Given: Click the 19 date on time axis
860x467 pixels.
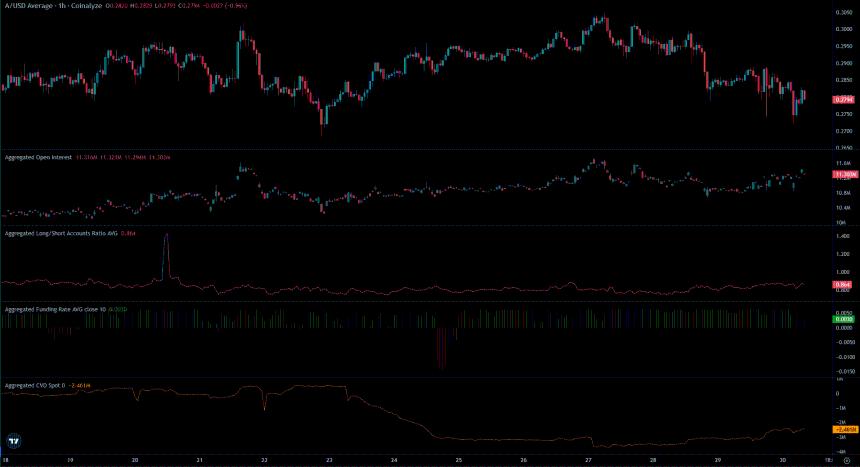Looking at the screenshot, I should coord(70,460).
